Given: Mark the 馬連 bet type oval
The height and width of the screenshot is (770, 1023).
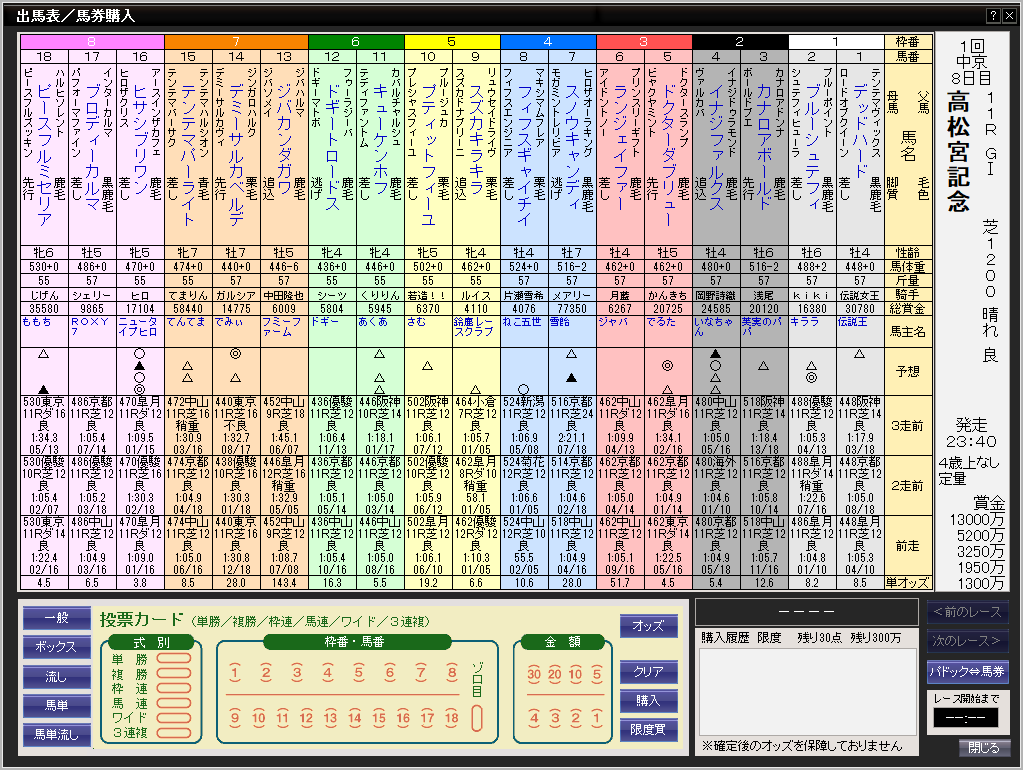Looking at the screenshot, I should point(174,703).
